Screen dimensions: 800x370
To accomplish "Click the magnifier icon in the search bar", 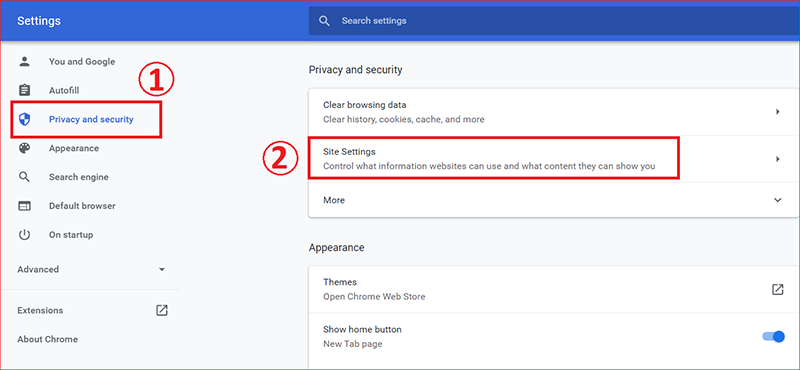I will (324, 21).
